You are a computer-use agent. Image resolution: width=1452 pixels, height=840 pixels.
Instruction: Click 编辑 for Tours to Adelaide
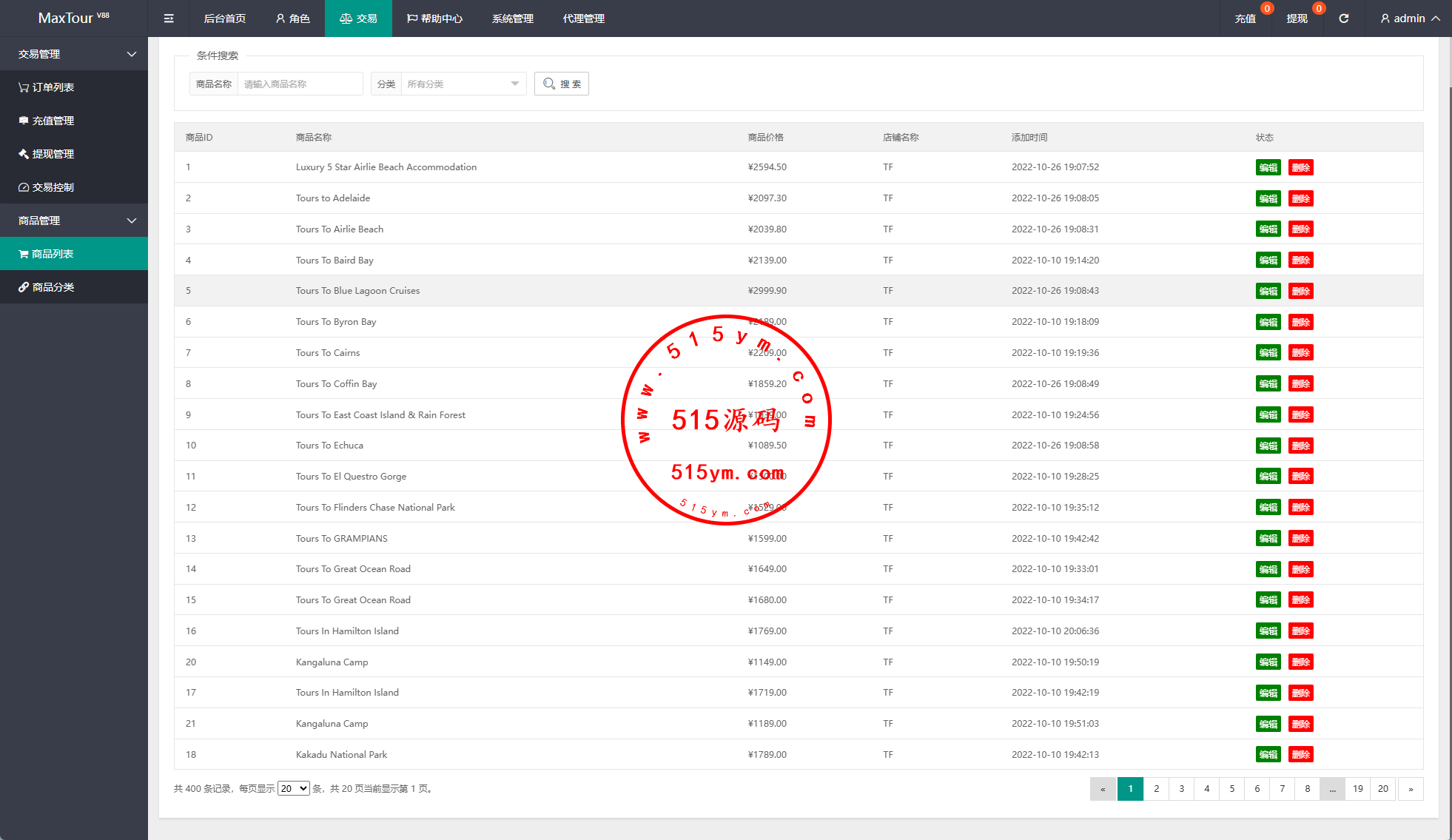pos(1268,198)
